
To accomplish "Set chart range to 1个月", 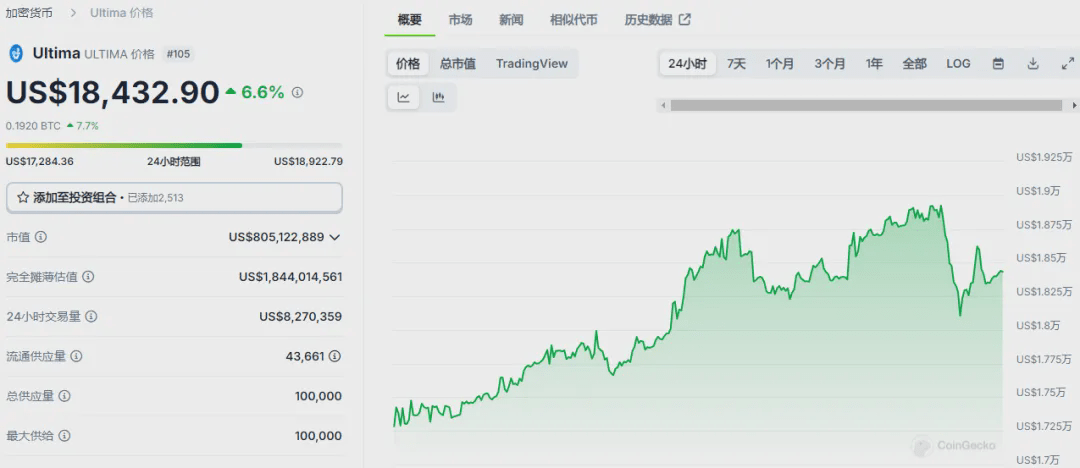I will [780, 63].
